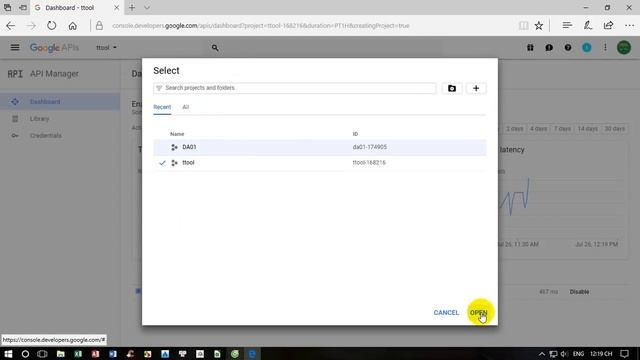640x360 pixels.
Task: Open a new browser tab with plus
Action: 132,7
